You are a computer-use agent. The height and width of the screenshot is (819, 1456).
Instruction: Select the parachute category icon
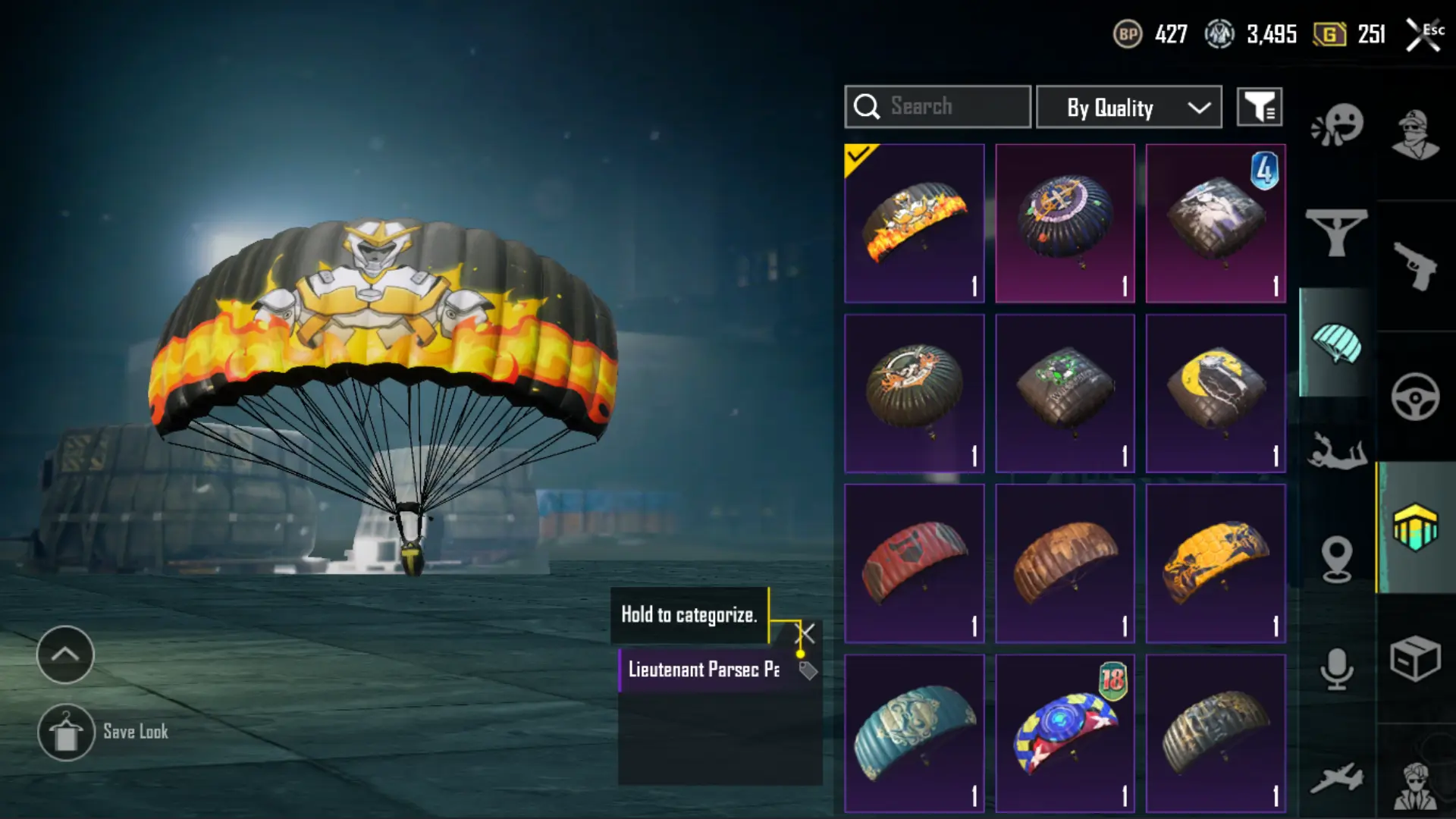pyautogui.click(x=1337, y=343)
